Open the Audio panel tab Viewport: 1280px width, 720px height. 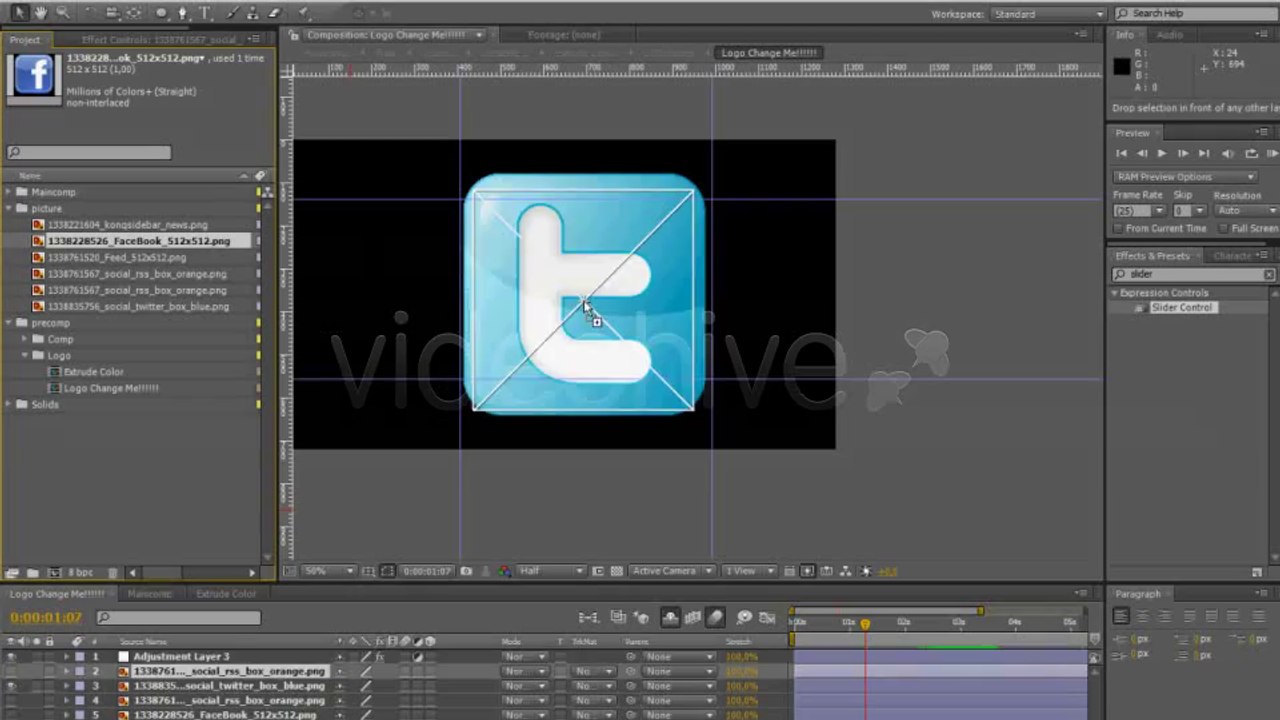1169,35
